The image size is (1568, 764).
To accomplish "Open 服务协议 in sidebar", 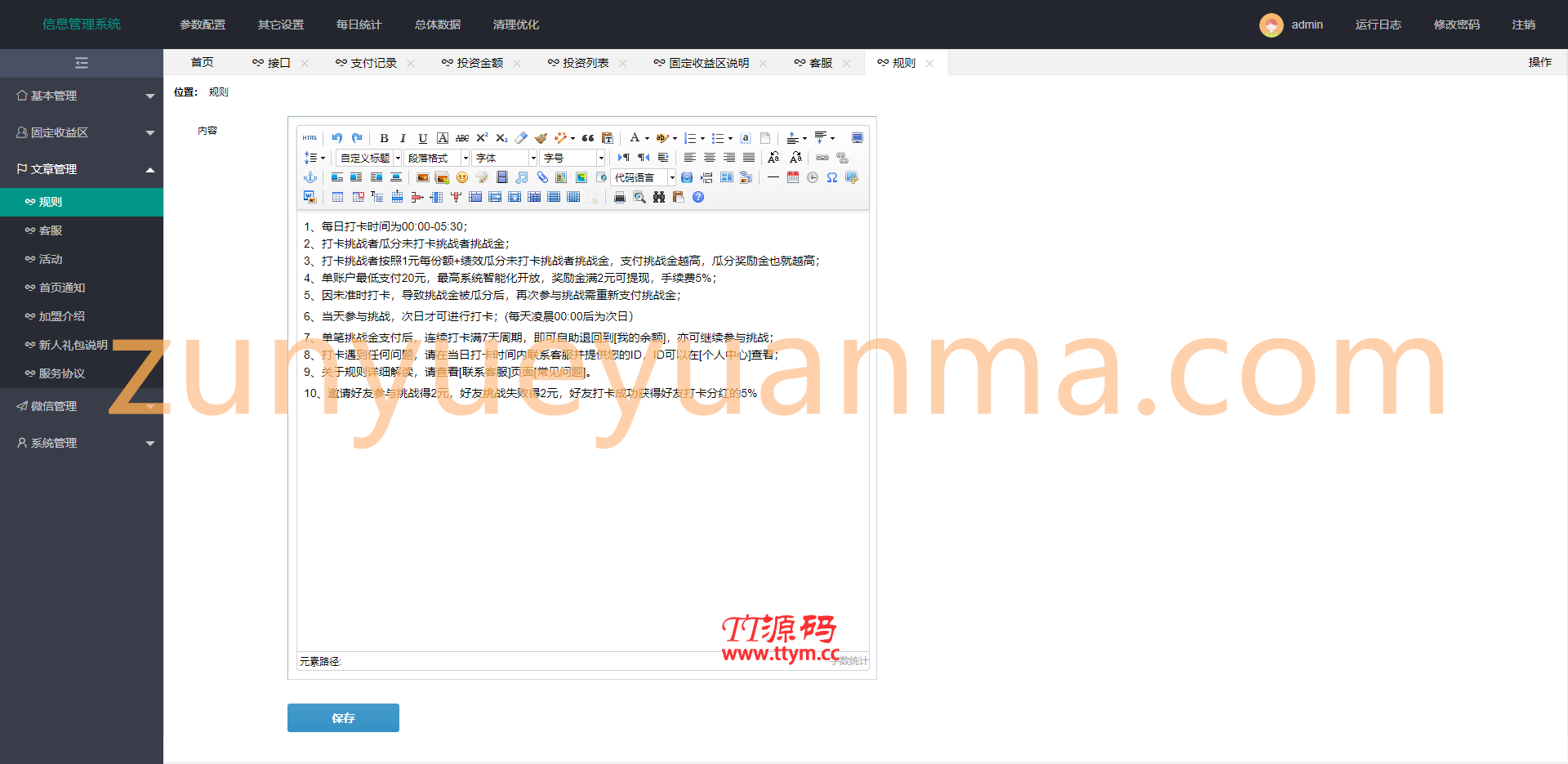I will 82,373.
